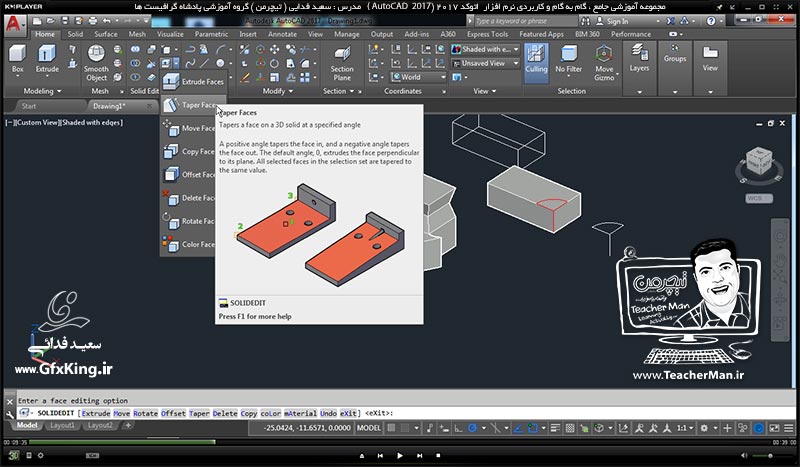The height and width of the screenshot is (467, 800).
Task: Switch to the Surface ribbon tab
Action: point(106,34)
